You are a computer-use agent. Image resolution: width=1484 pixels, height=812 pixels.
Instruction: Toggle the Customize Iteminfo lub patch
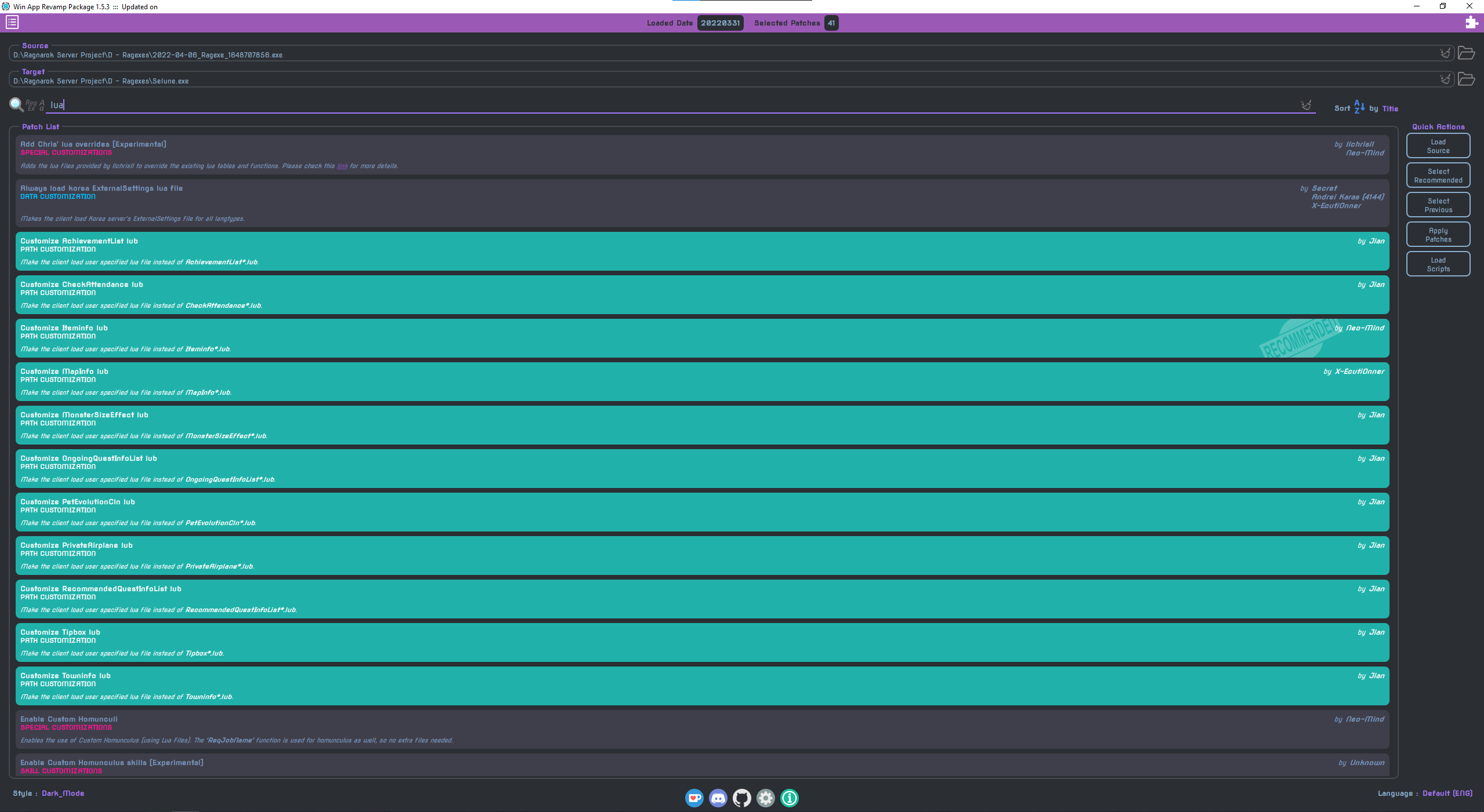point(702,338)
